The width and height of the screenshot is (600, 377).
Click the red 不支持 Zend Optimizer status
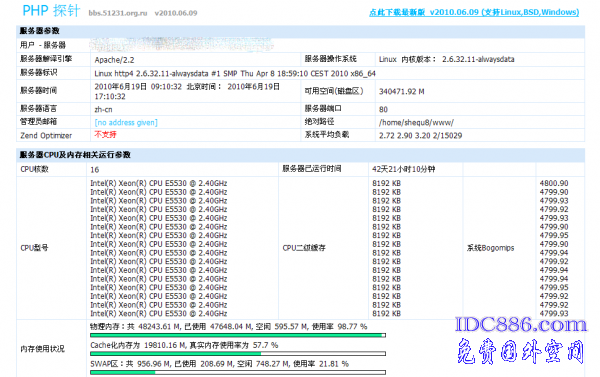(105, 134)
